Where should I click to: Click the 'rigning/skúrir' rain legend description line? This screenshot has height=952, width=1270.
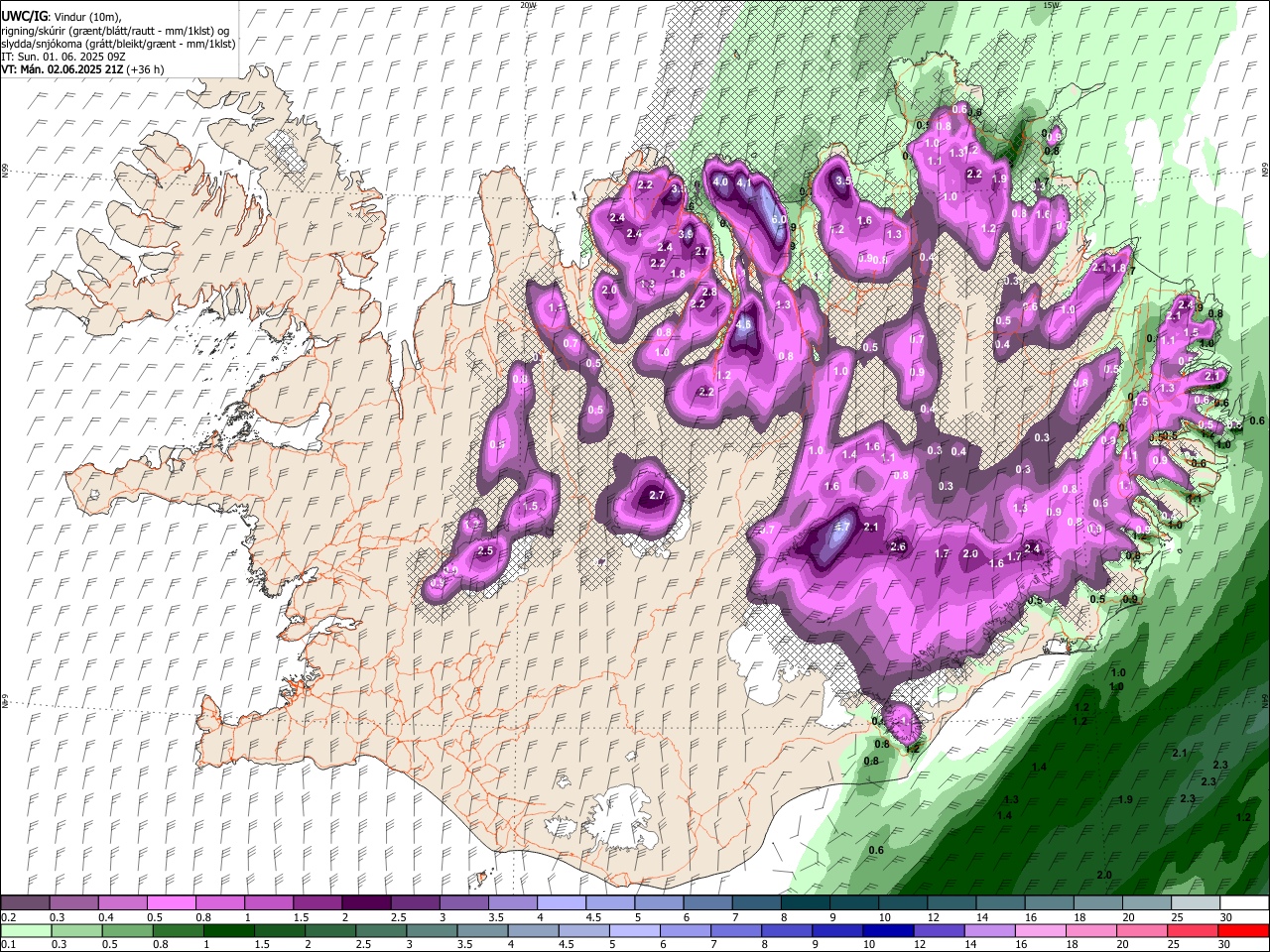(x=115, y=30)
